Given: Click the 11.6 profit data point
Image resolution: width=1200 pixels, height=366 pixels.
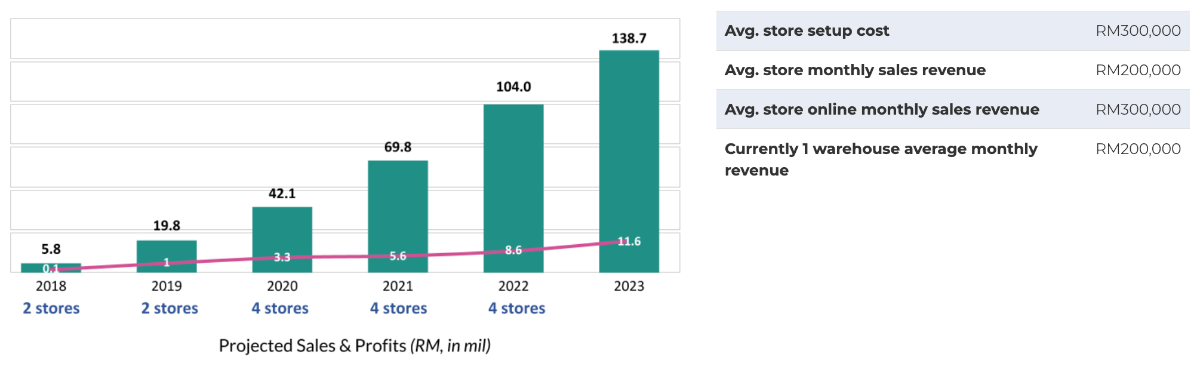Looking at the screenshot, I should click(629, 241).
